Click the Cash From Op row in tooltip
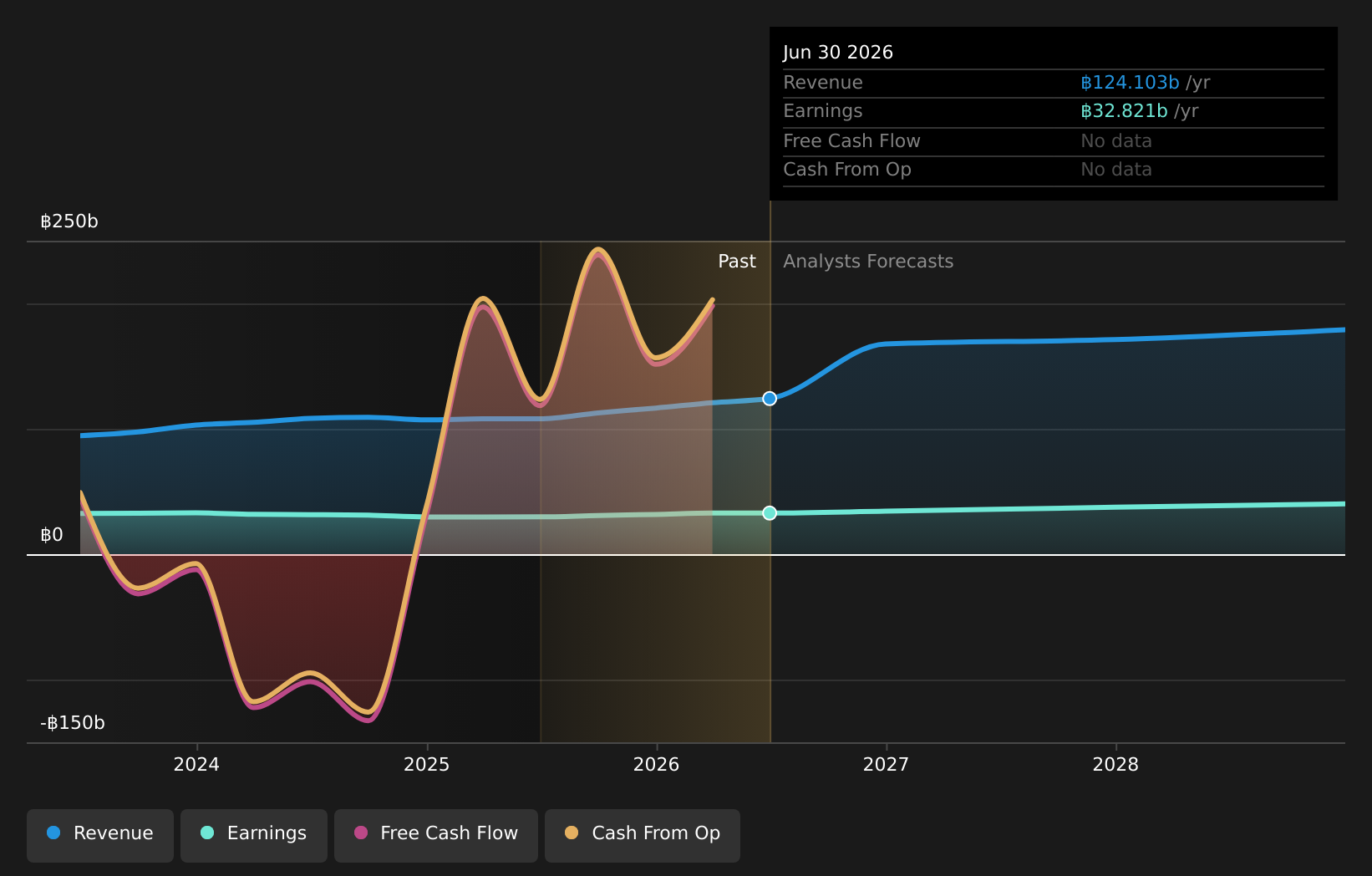Image resolution: width=1372 pixels, height=876 pixels. [x=1054, y=170]
